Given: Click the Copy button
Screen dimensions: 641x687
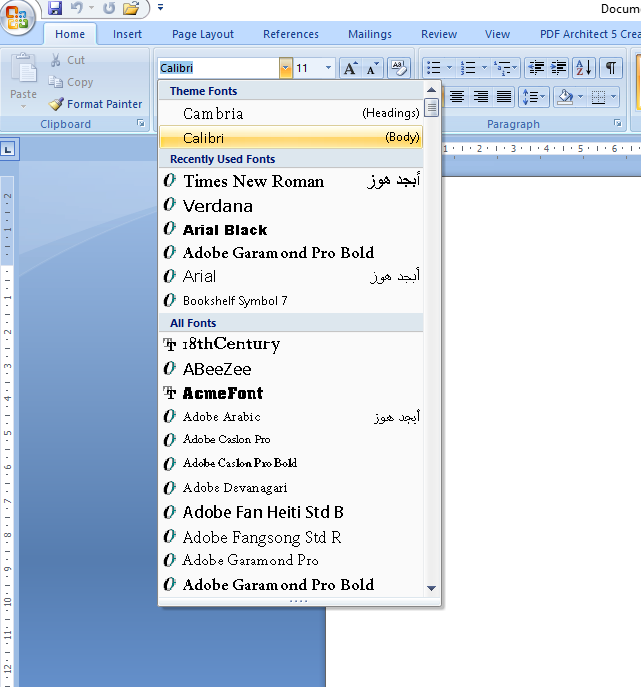Looking at the screenshot, I should coord(71,82).
